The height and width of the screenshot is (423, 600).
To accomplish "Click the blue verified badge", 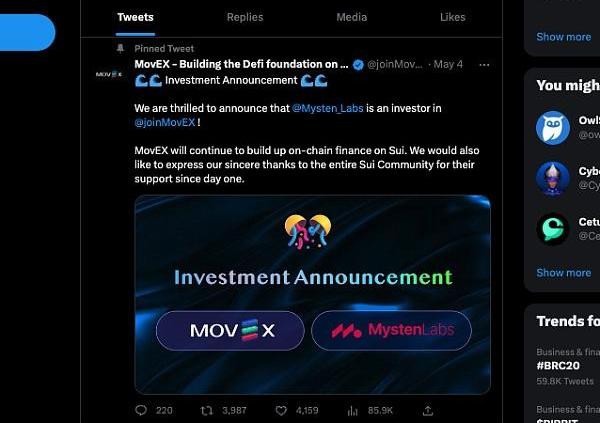I will coord(358,65).
